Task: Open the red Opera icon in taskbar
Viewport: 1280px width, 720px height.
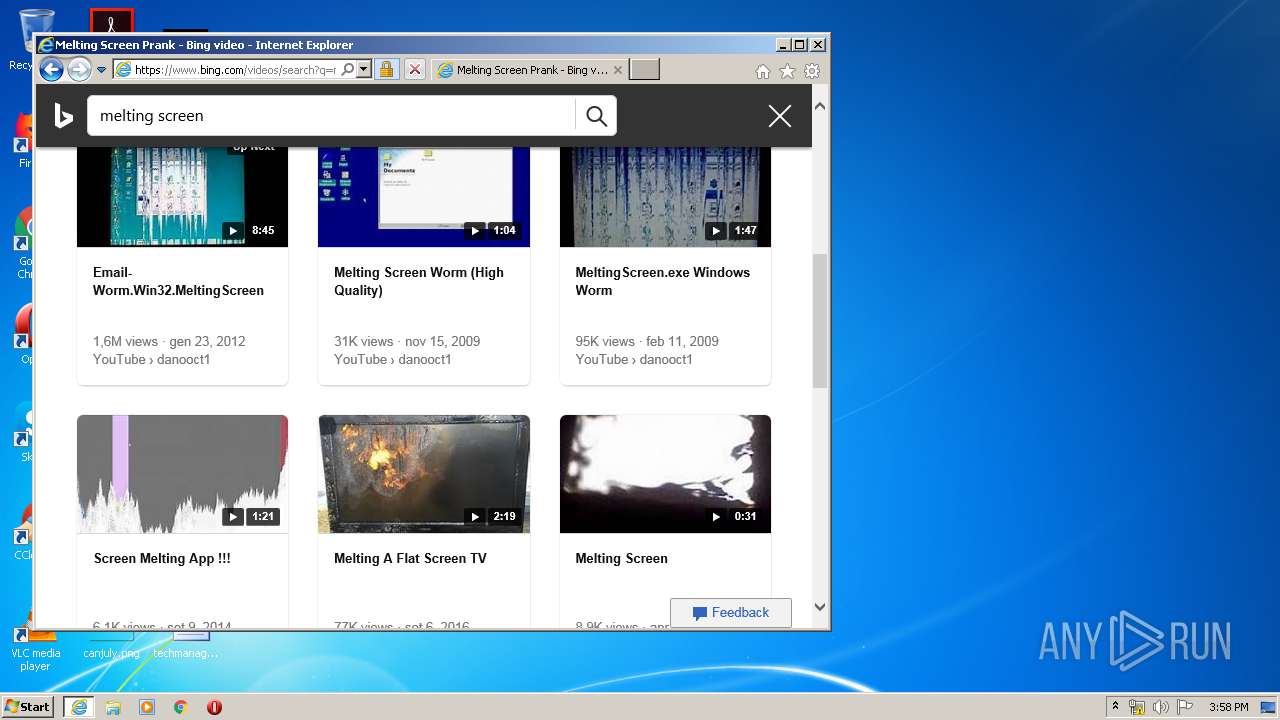Action: [214, 707]
